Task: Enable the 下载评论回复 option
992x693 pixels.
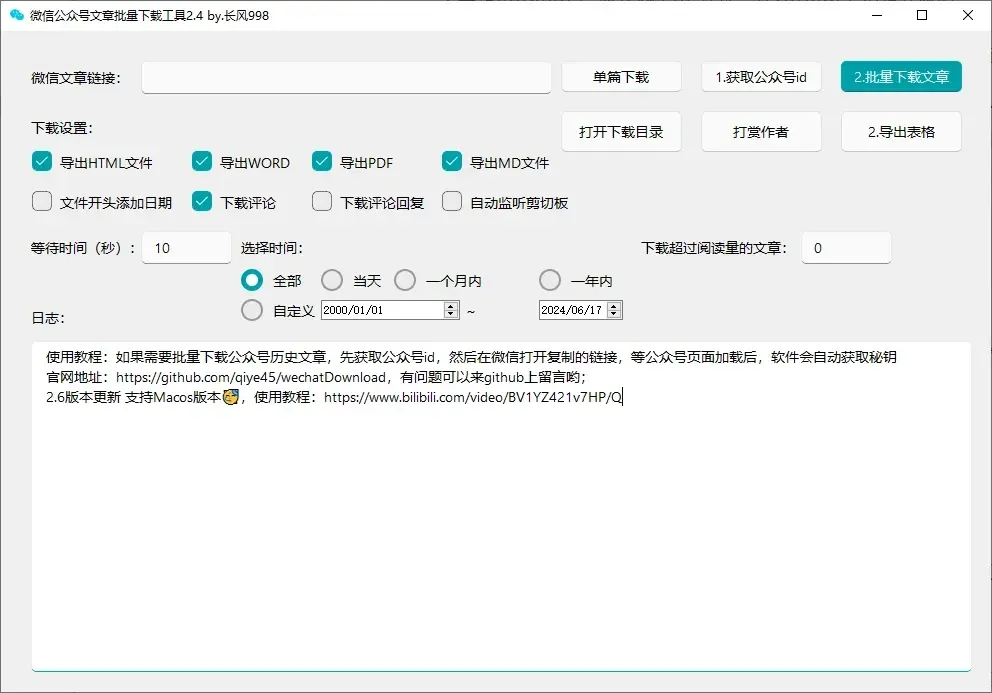Action: tap(321, 201)
